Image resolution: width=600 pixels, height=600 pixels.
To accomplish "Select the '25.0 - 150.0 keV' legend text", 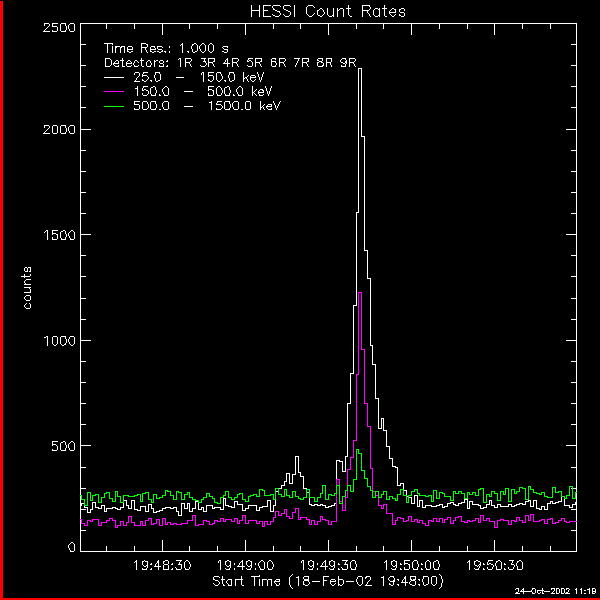I will 199,77.
